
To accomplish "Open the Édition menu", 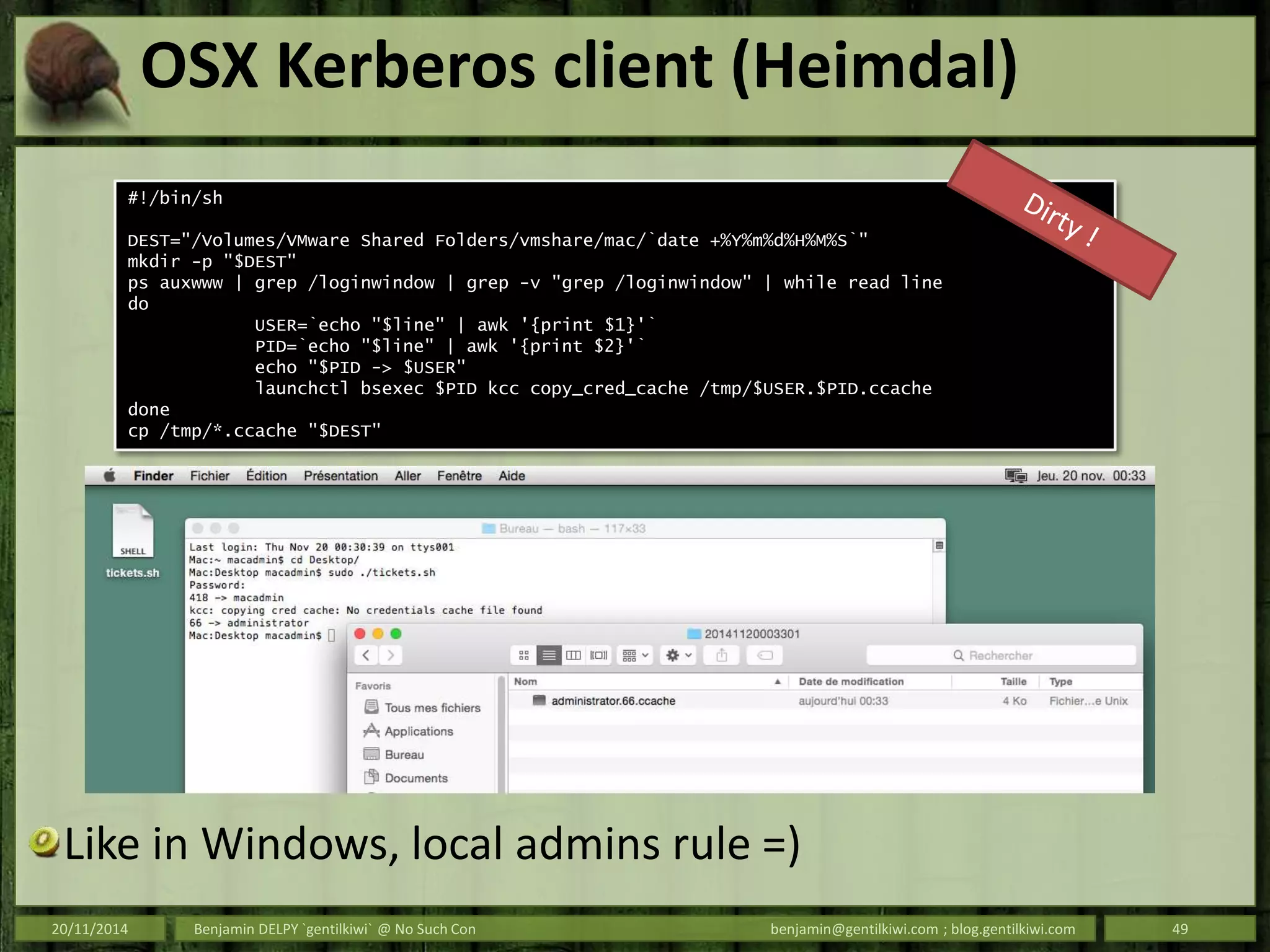I will [x=267, y=476].
